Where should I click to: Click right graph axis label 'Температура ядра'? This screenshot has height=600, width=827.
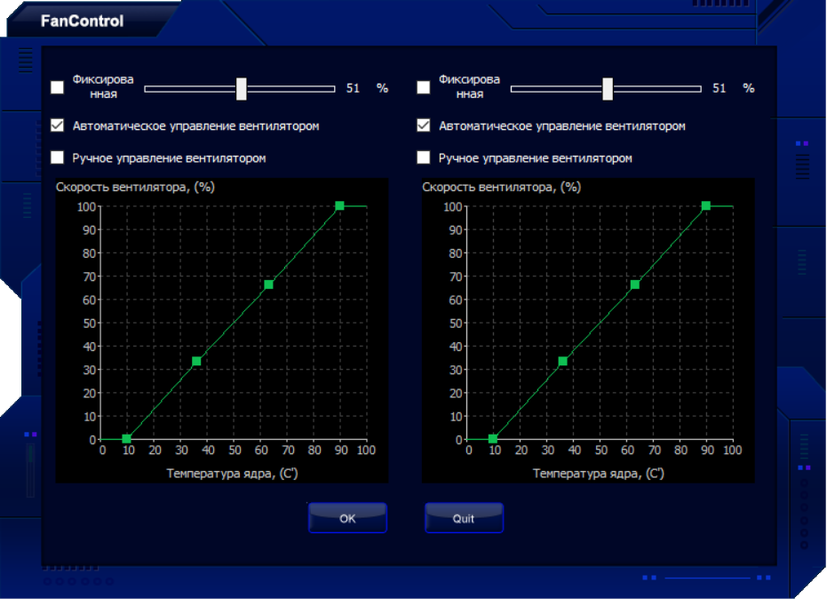(598, 473)
